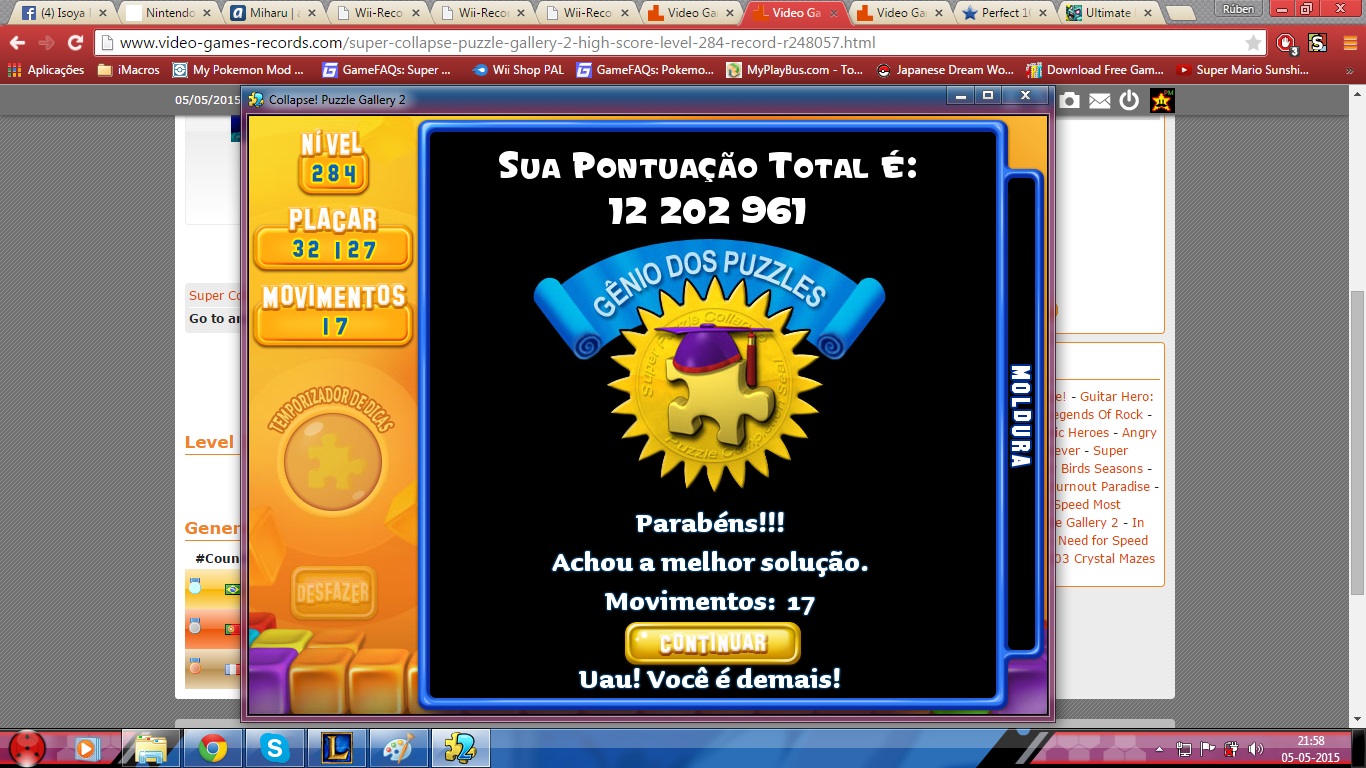This screenshot has width=1366, height=768.
Task: Launch Paint from the taskbar
Action: pos(398,748)
